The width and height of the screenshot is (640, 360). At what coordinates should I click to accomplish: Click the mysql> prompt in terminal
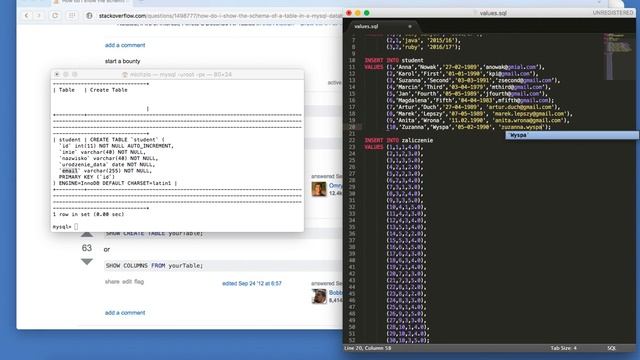pyautogui.click(x=62, y=227)
